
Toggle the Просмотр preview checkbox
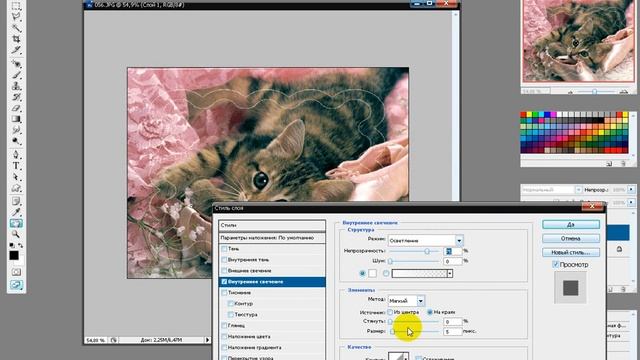[x=556, y=264]
